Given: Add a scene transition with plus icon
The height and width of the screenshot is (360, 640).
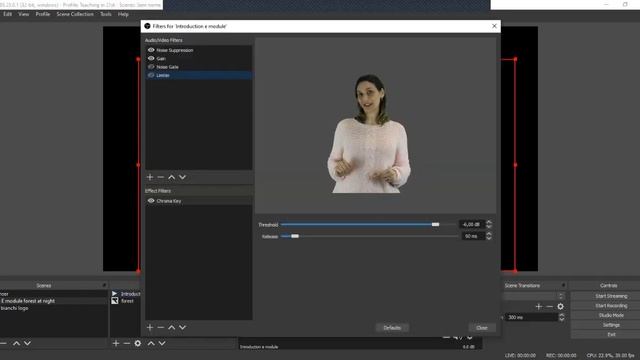Looking at the screenshot, I should 539,306.
